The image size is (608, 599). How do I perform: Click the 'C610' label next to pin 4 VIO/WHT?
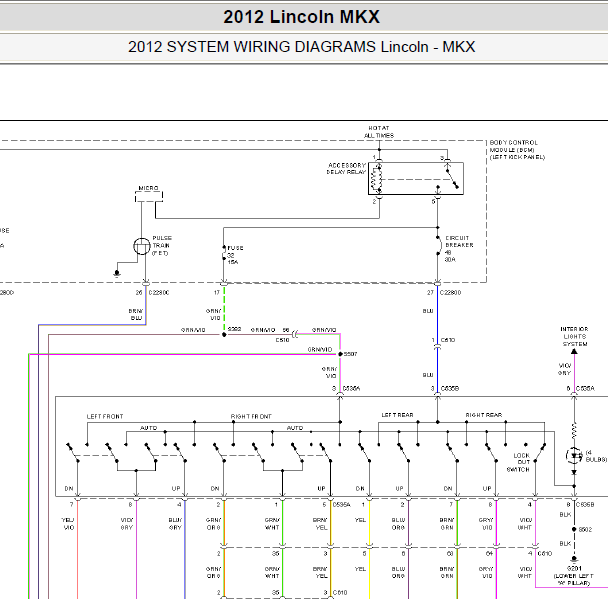544,554
